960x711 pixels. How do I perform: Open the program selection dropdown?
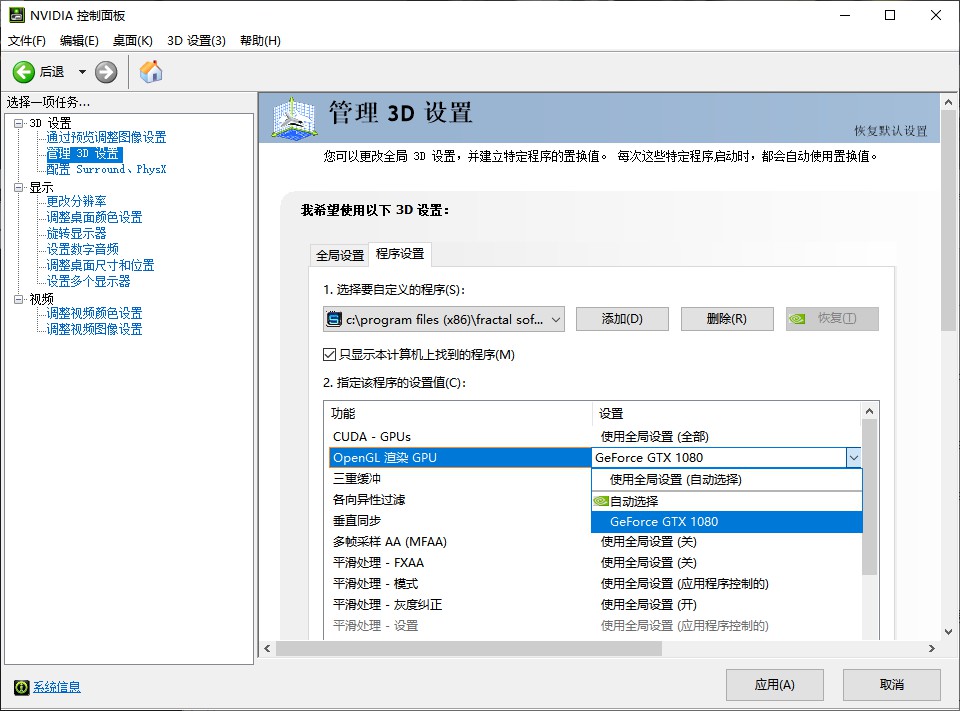[555, 318]
